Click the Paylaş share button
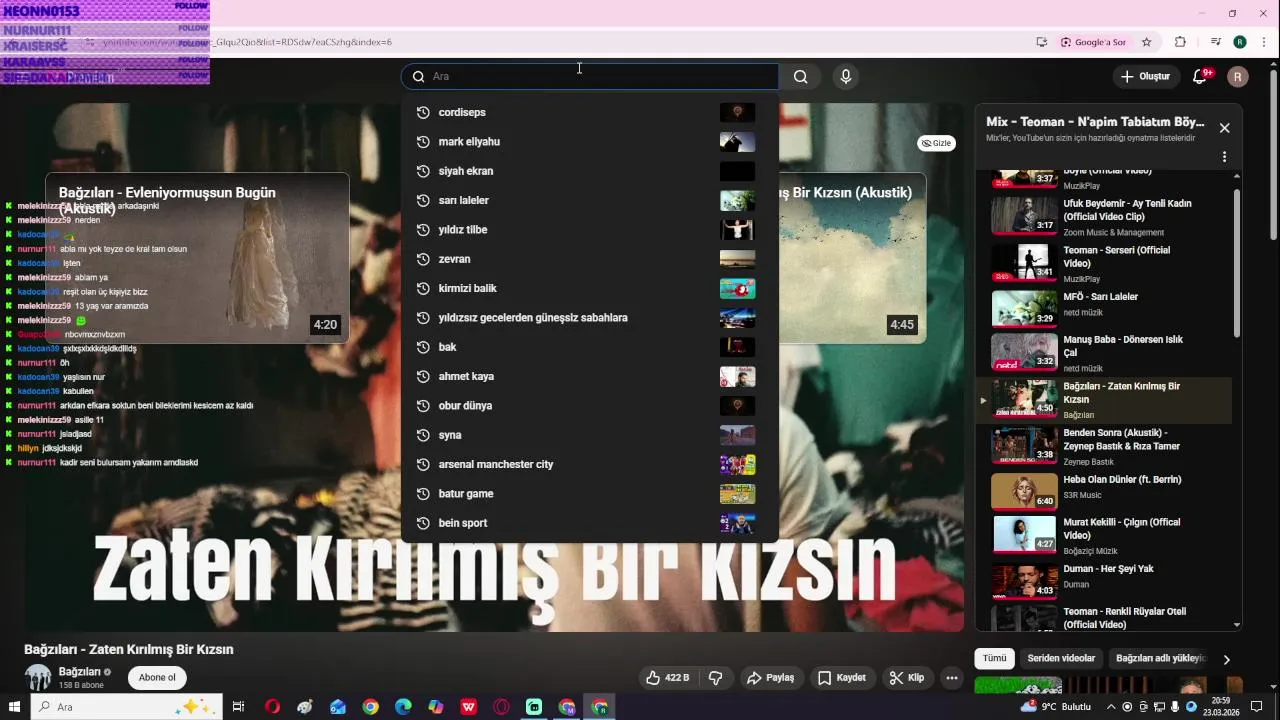The image size is (1280, 720). pos(770,678)
